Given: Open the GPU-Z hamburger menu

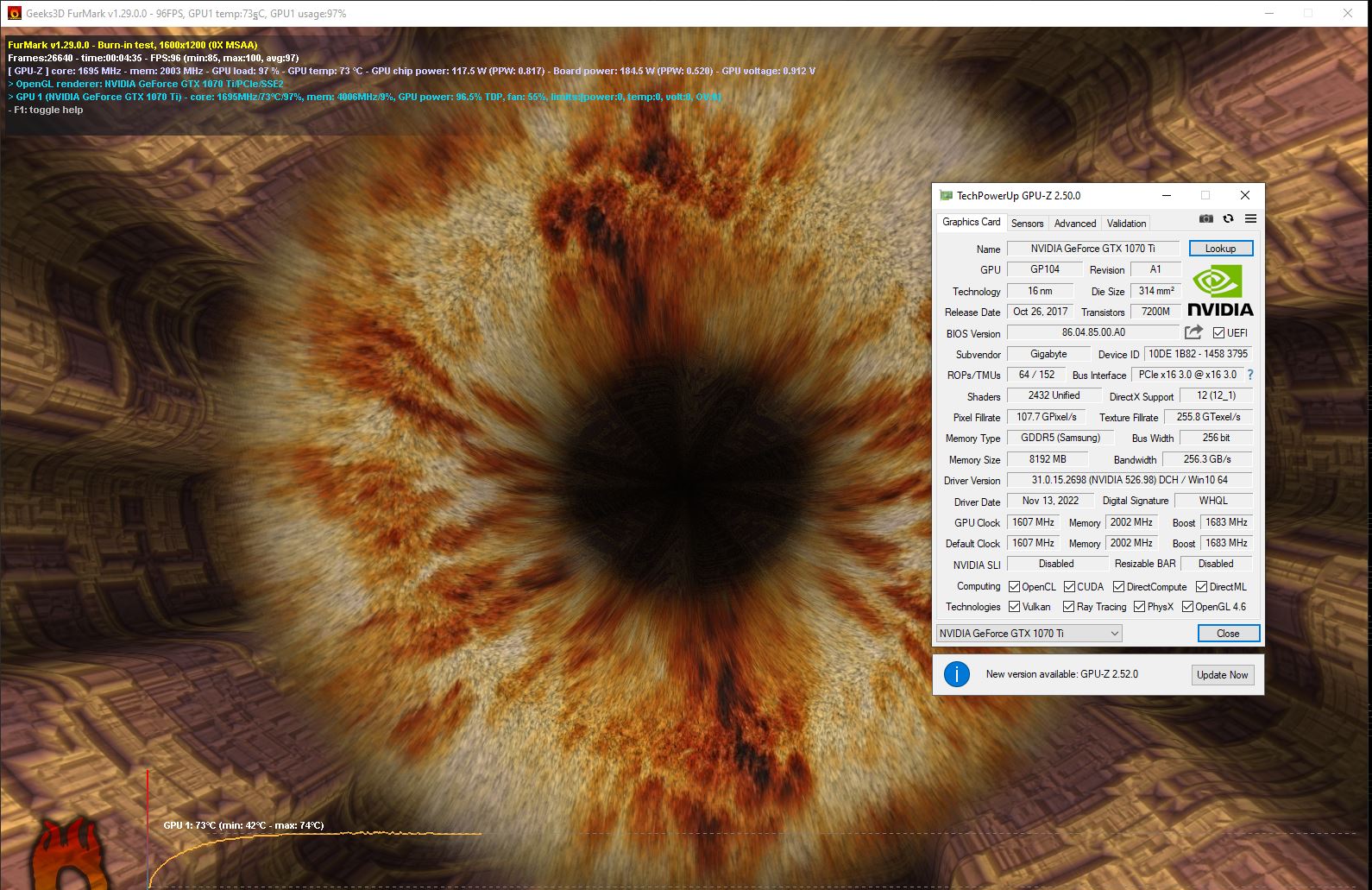Looking at the screenshot, I should 1250,219.
